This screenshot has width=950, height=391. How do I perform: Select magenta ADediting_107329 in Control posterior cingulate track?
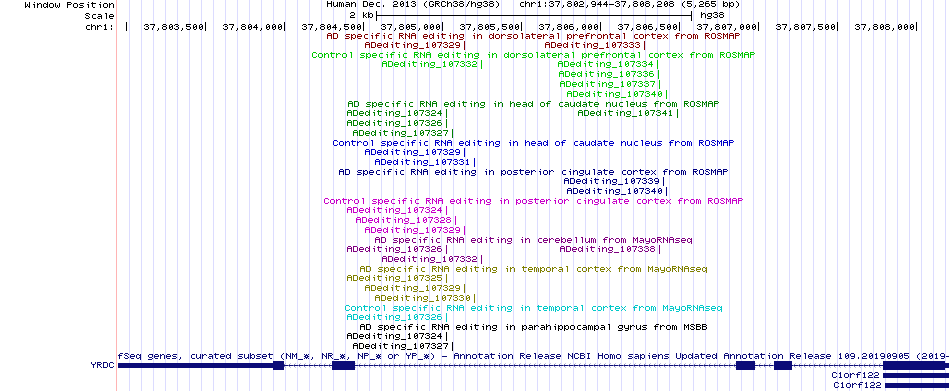pyautogui.click(x=415, y=230)
